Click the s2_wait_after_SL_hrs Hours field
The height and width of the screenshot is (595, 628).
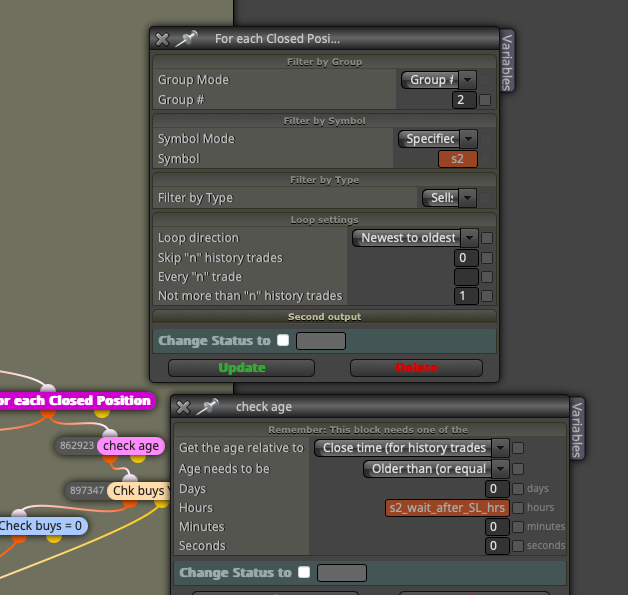tap(447, 508)
